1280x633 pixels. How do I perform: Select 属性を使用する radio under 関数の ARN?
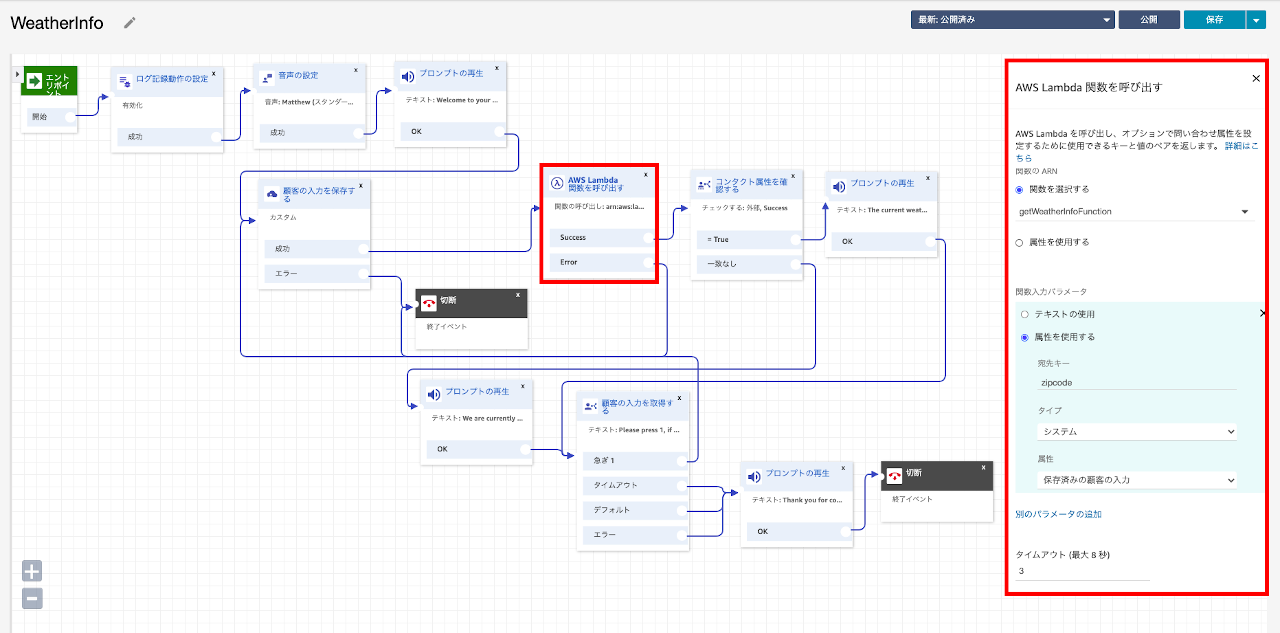pos(1020,242)
